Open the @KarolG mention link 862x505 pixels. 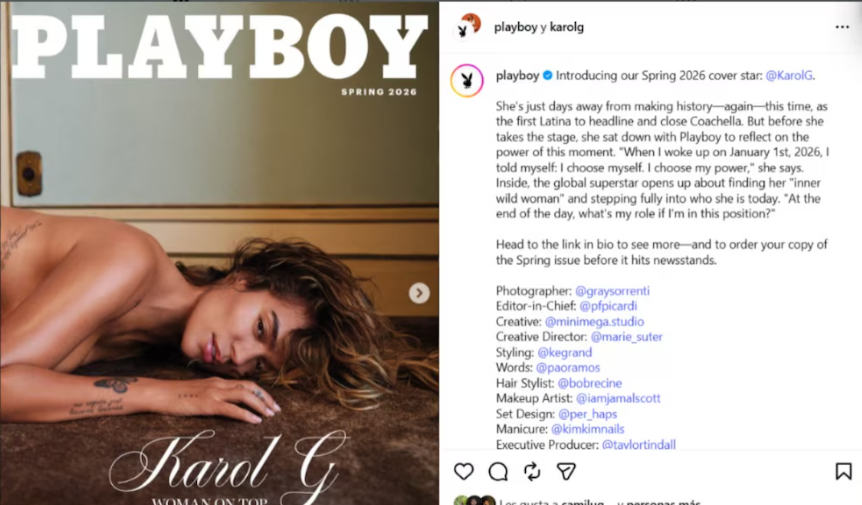[789, 76]
